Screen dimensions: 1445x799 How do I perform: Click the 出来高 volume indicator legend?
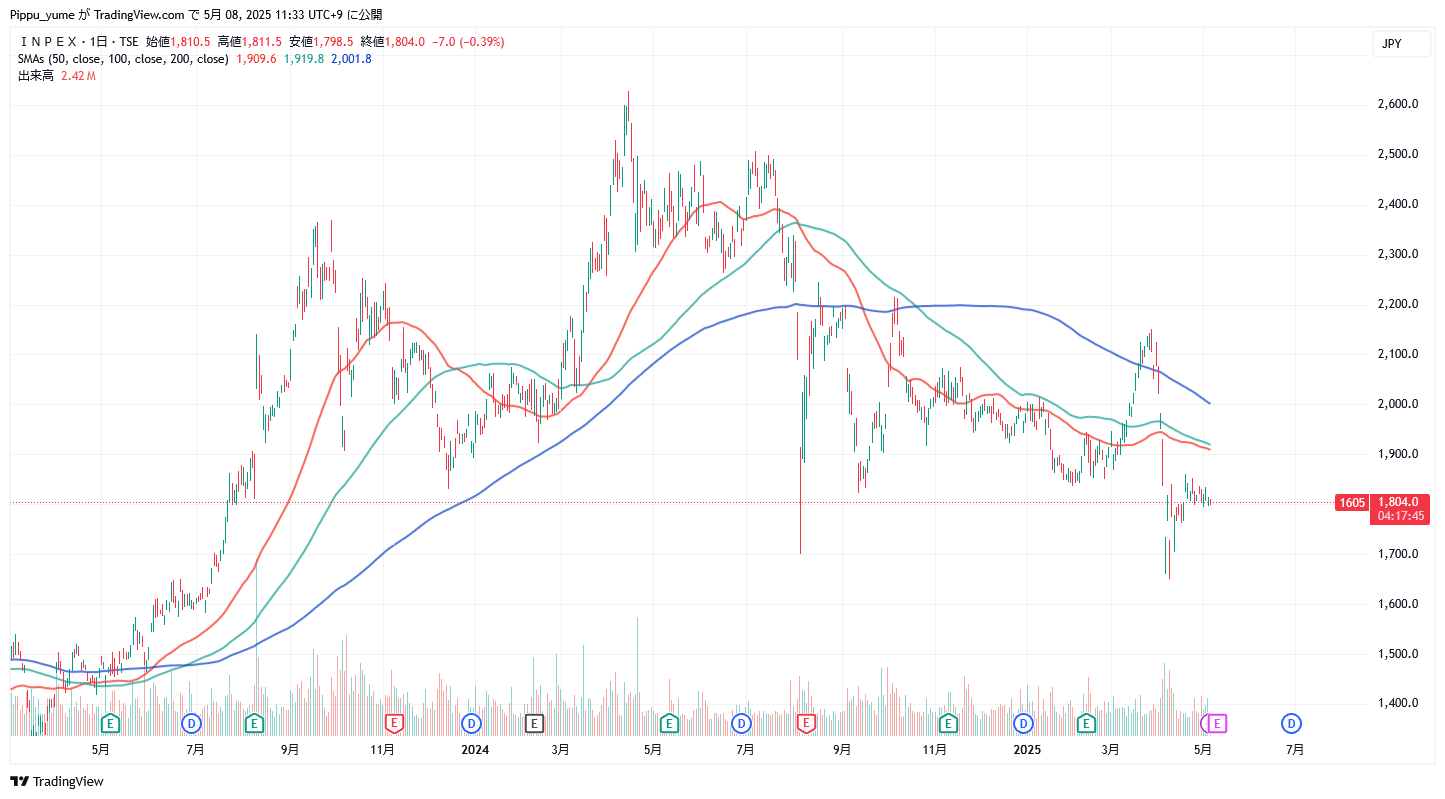[36, 76]
